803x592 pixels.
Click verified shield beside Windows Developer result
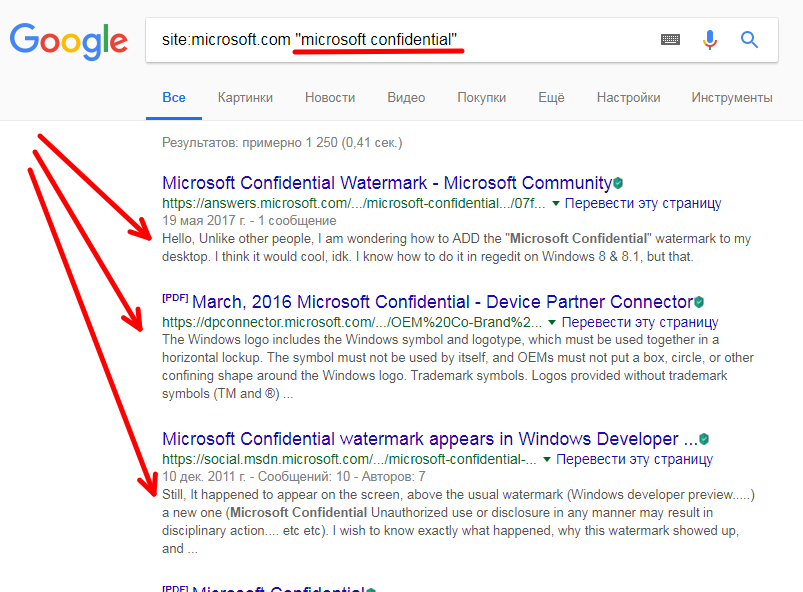(704, 439)
